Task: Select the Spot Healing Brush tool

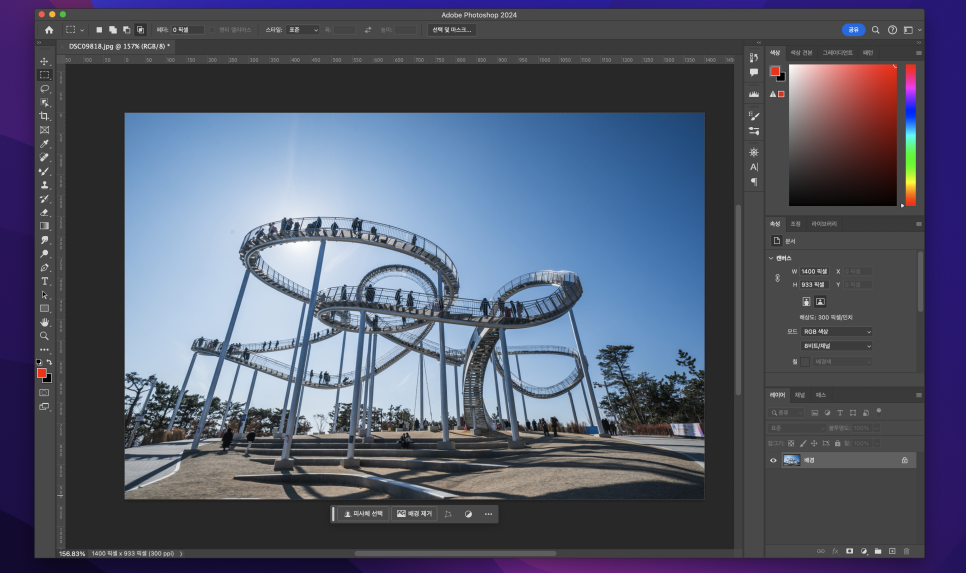Action: point(44,157)
